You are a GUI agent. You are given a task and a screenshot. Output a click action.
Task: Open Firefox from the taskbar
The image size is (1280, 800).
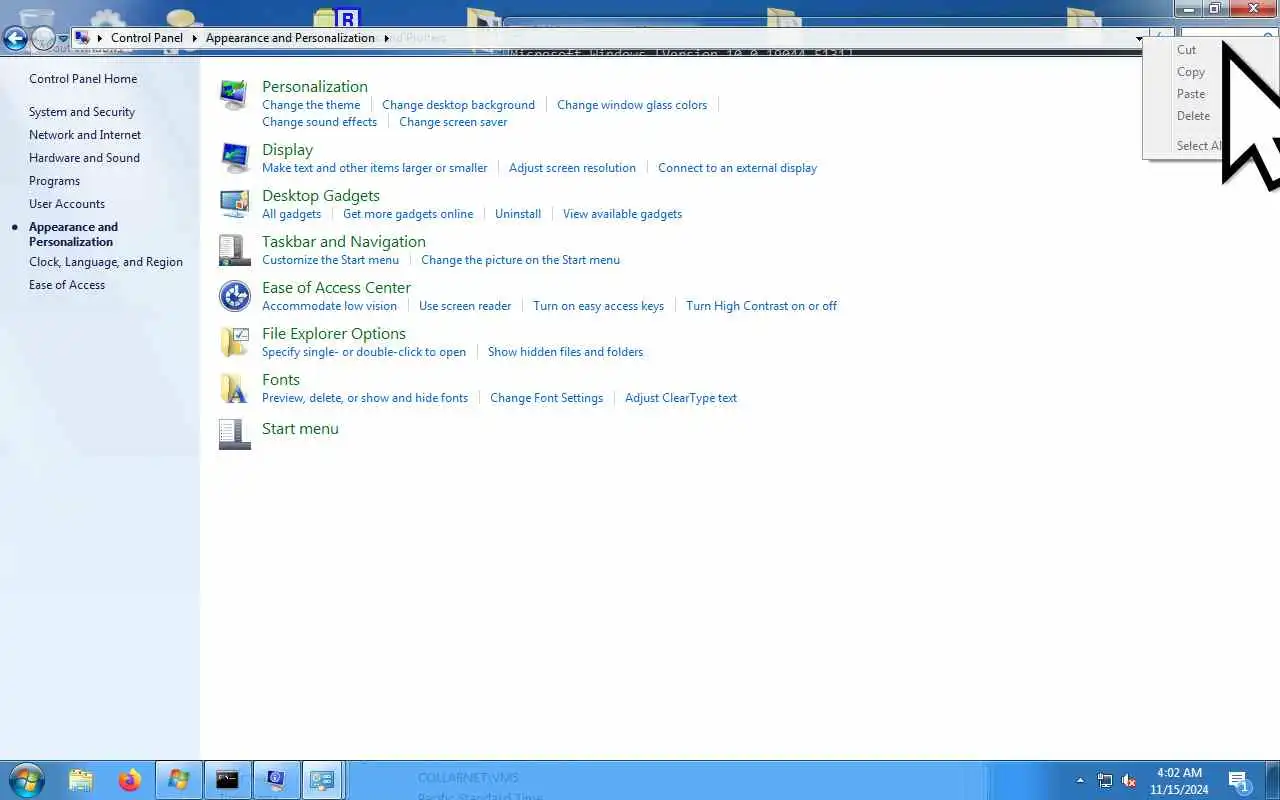tap(130, 780)
